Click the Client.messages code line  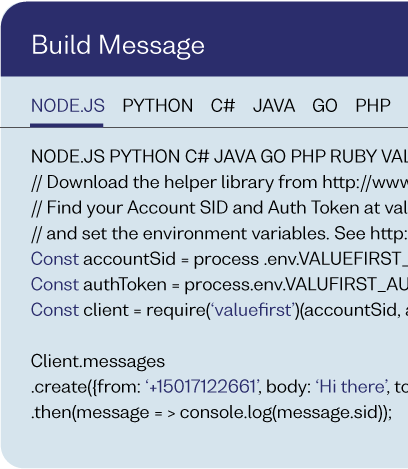coord(98,362)
